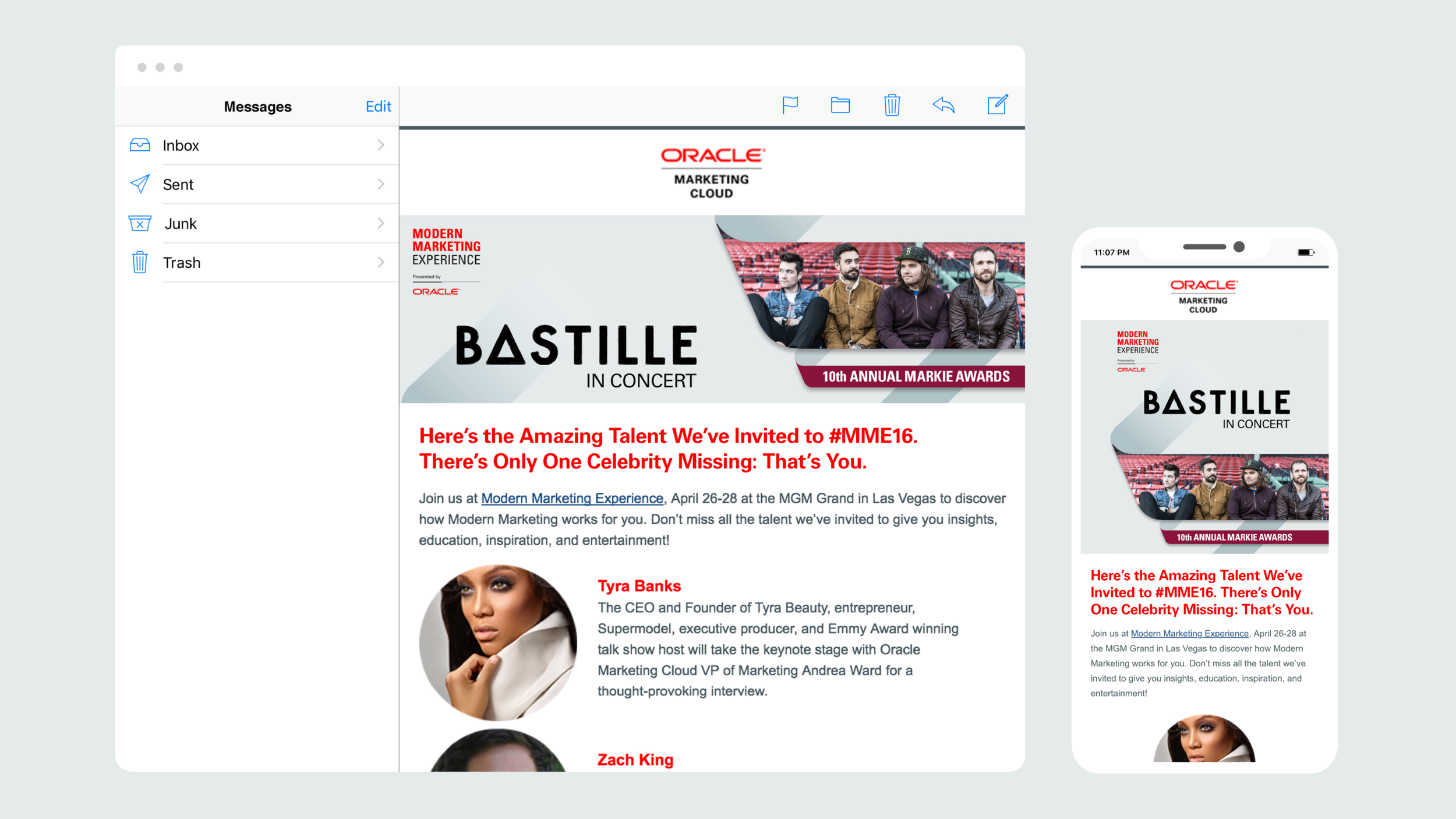Delete message with toolbar trash icon

point(892,105)
